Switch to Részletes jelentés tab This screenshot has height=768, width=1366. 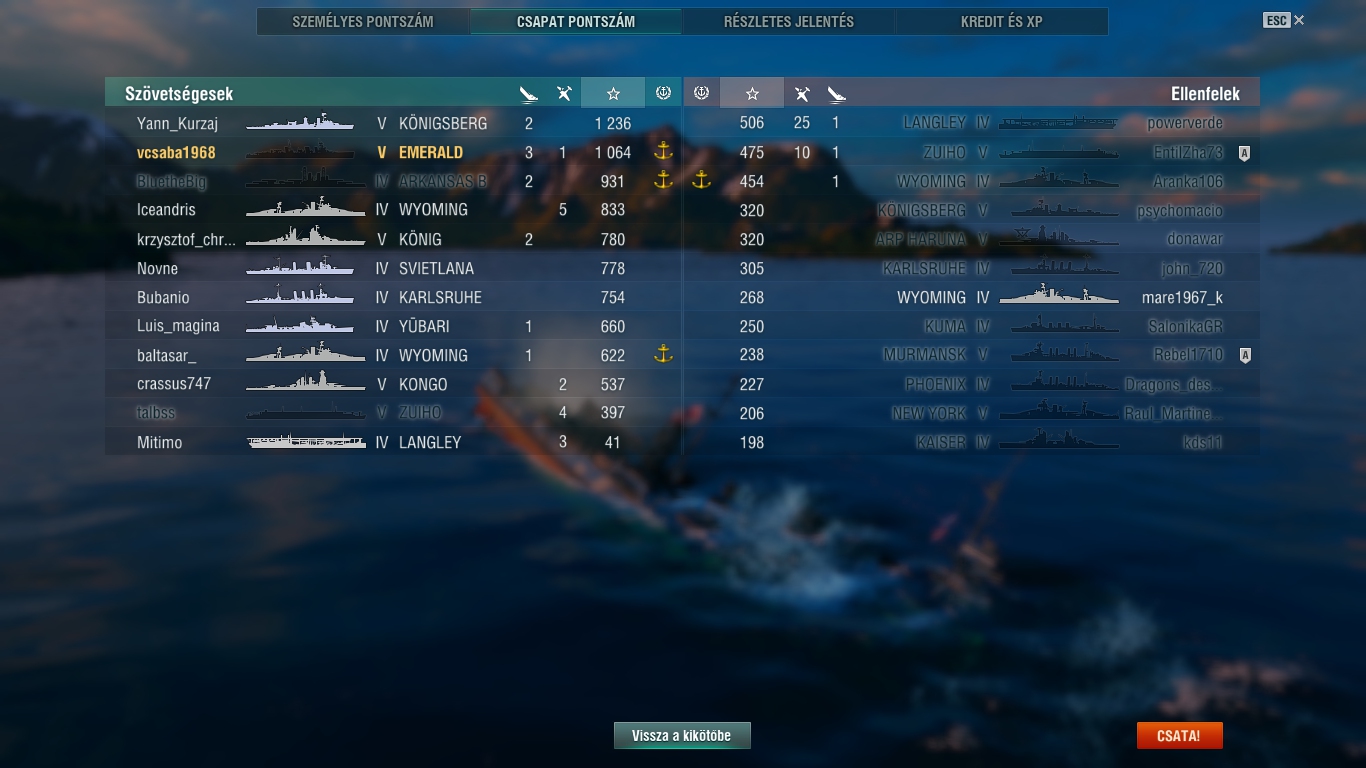[789, 21]
